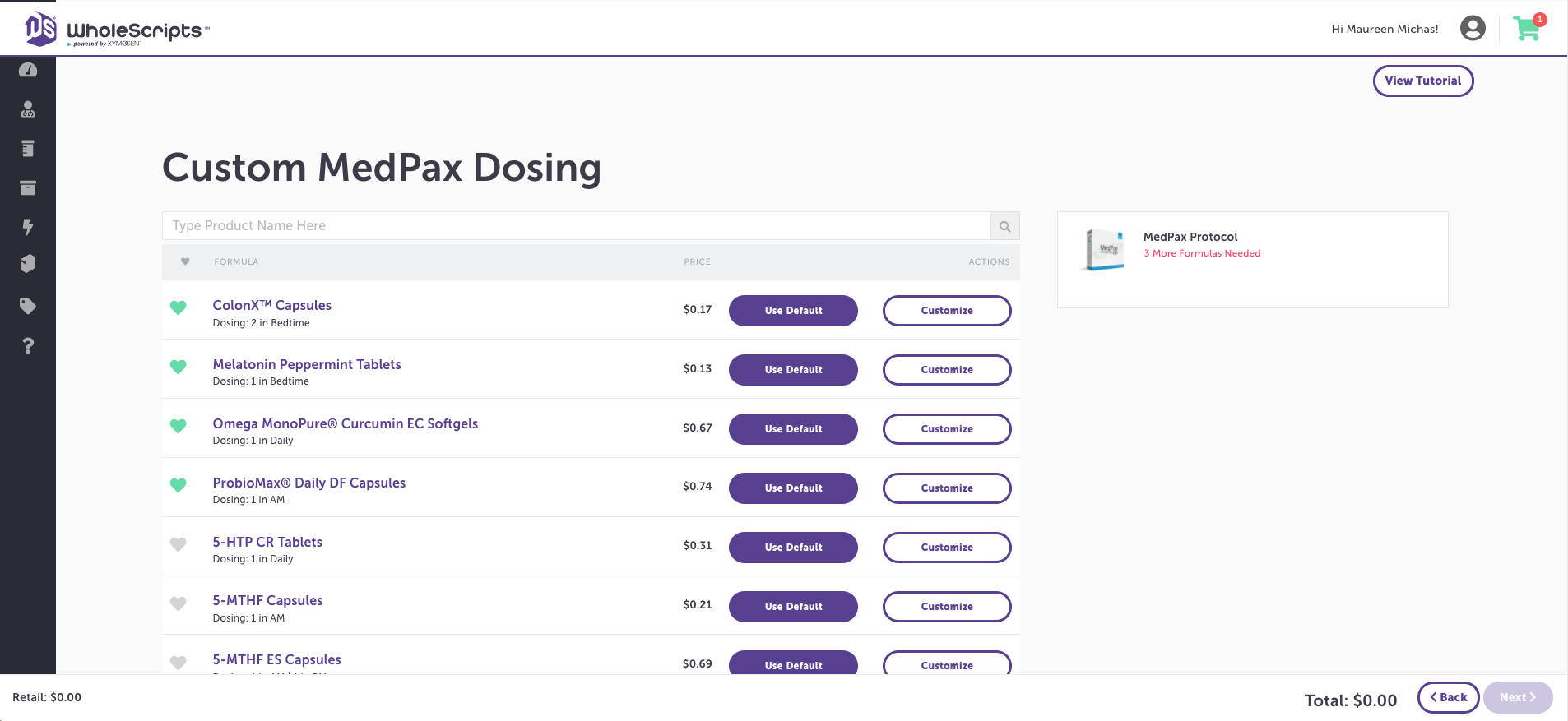Use Default for ProbioMax Daily DF
The width and height of the screenshot is (1568, 721).
[793, 488]
